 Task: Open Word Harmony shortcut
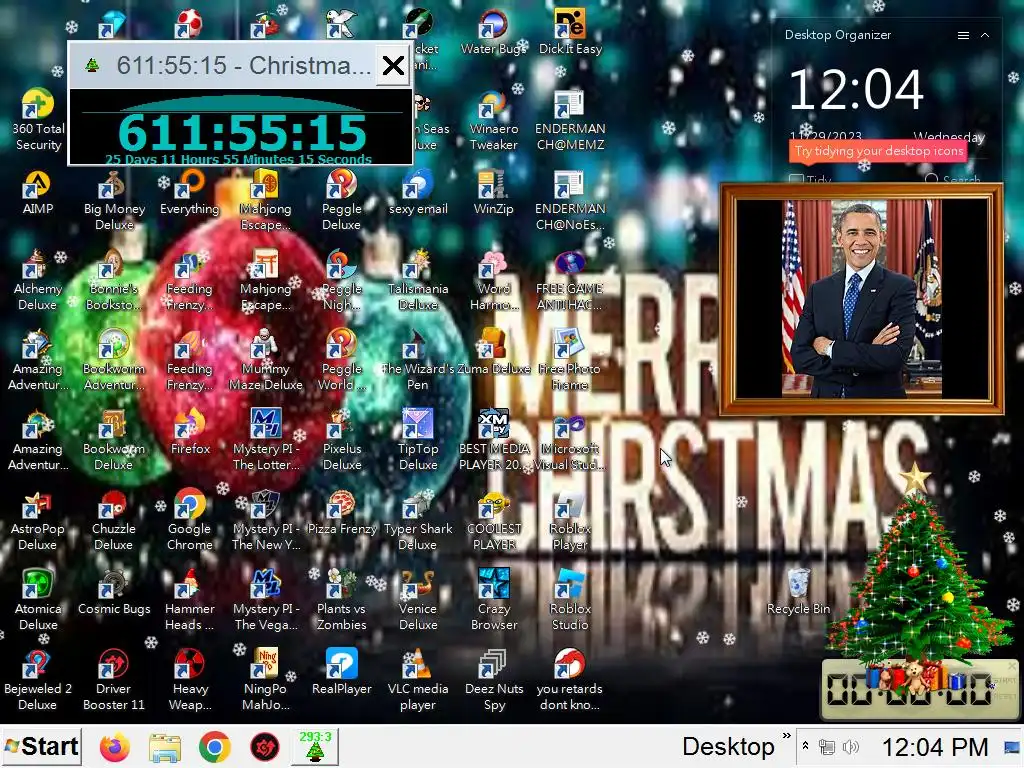494,280
